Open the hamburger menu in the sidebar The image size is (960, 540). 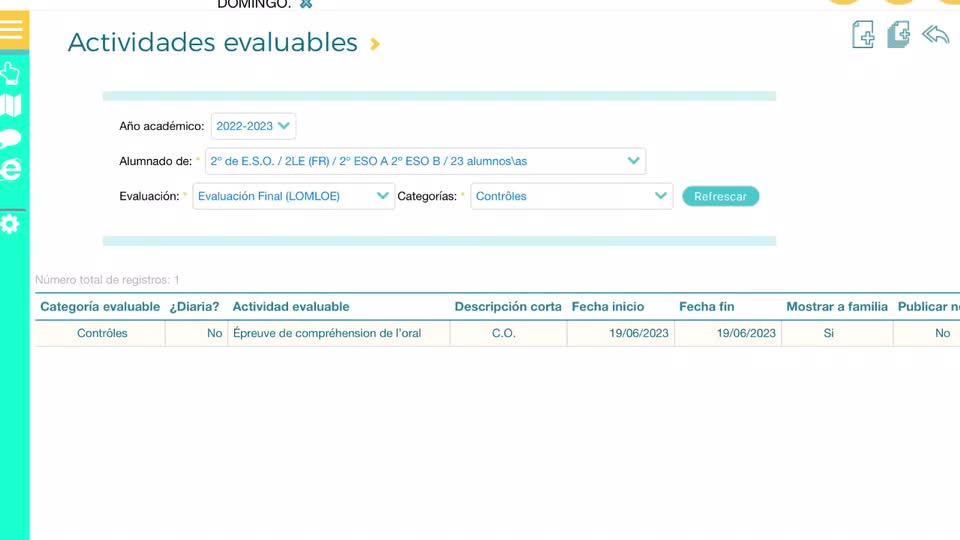point(12,29)
